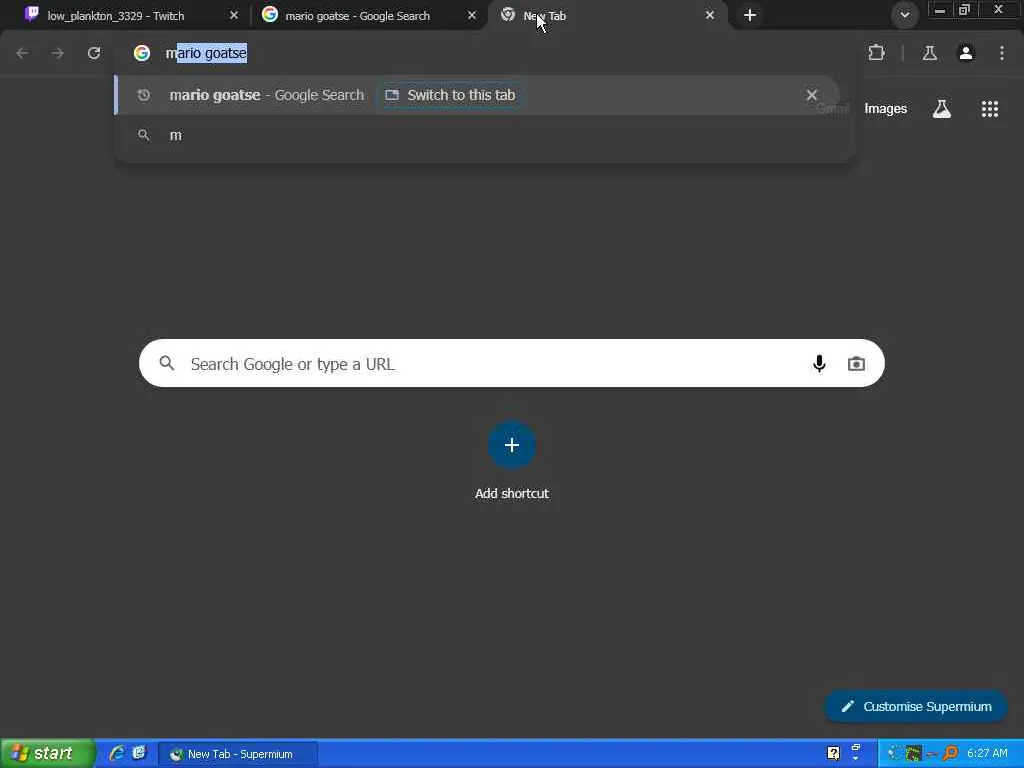Start voice search with microphone icon
Viewport: 1024px width, 768px height.
click(x=819, y=363)
